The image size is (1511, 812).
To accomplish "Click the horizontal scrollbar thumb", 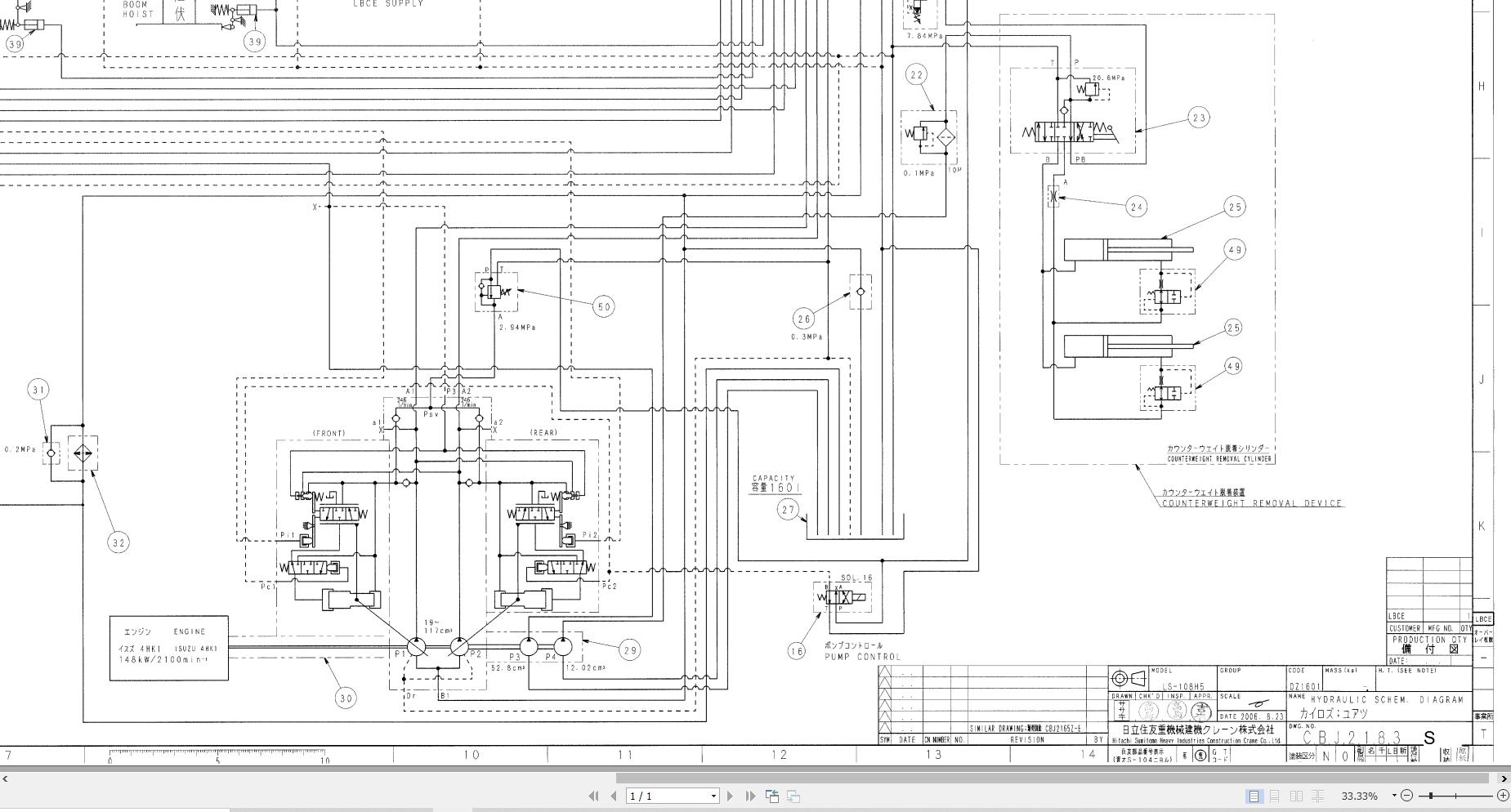I will [x=1054, y=779].
